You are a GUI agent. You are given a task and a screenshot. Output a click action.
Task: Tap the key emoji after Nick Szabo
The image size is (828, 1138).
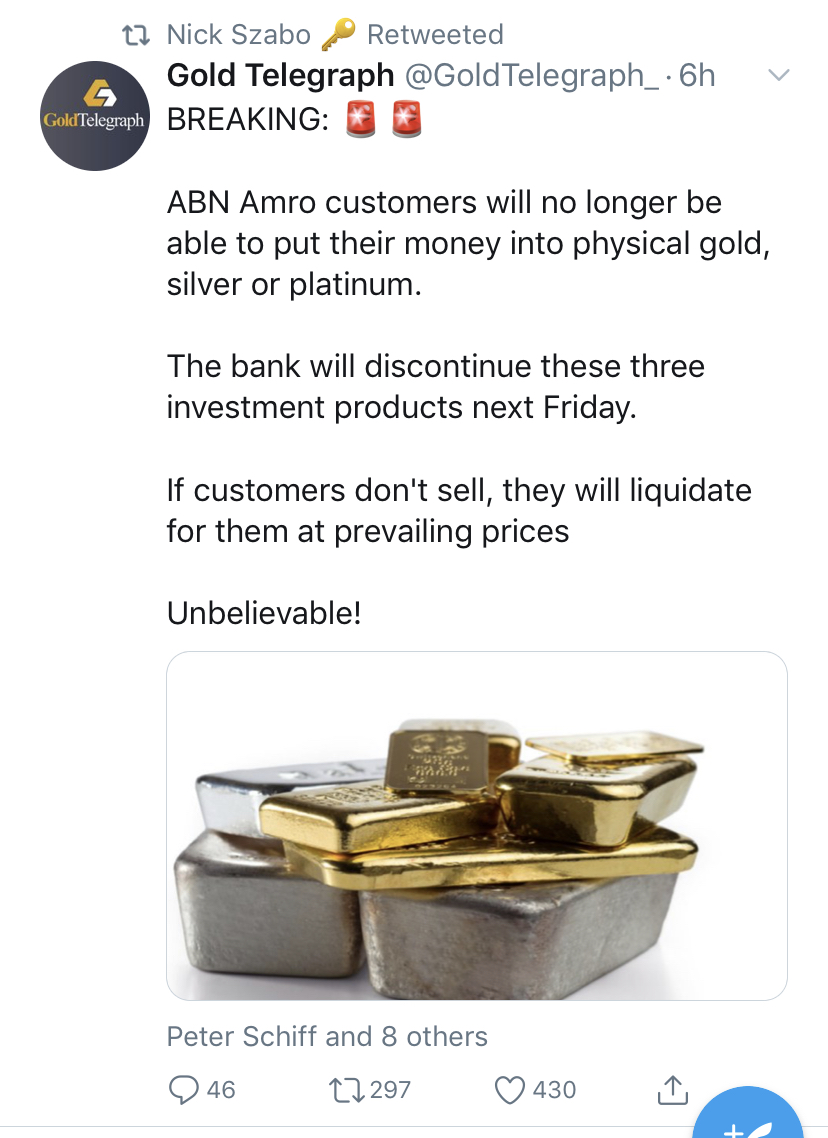point(338,35)
